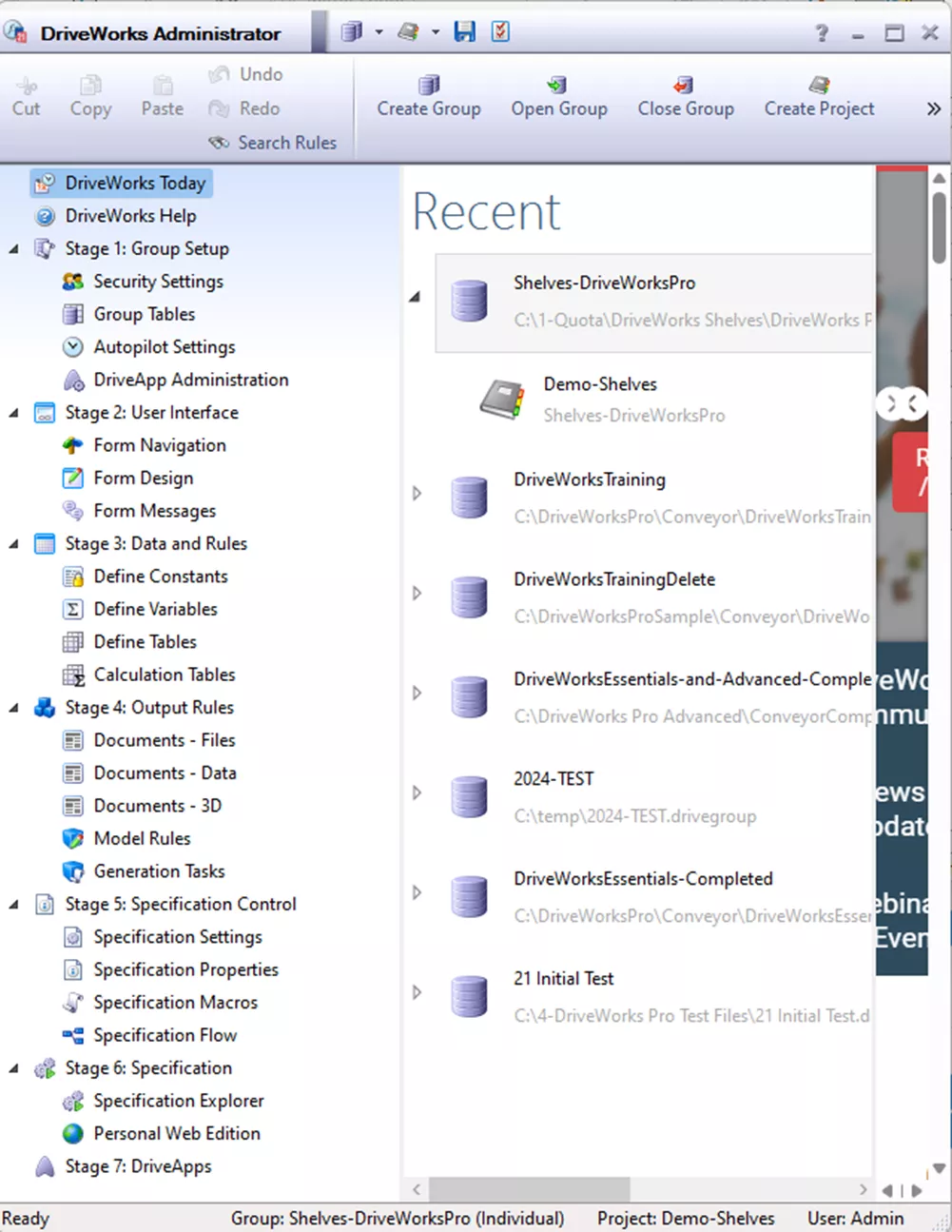The height and width of the screenshot is (1232, 952).
Task: Click side panel collapse arrows button
Action: [x=901, y=404]
